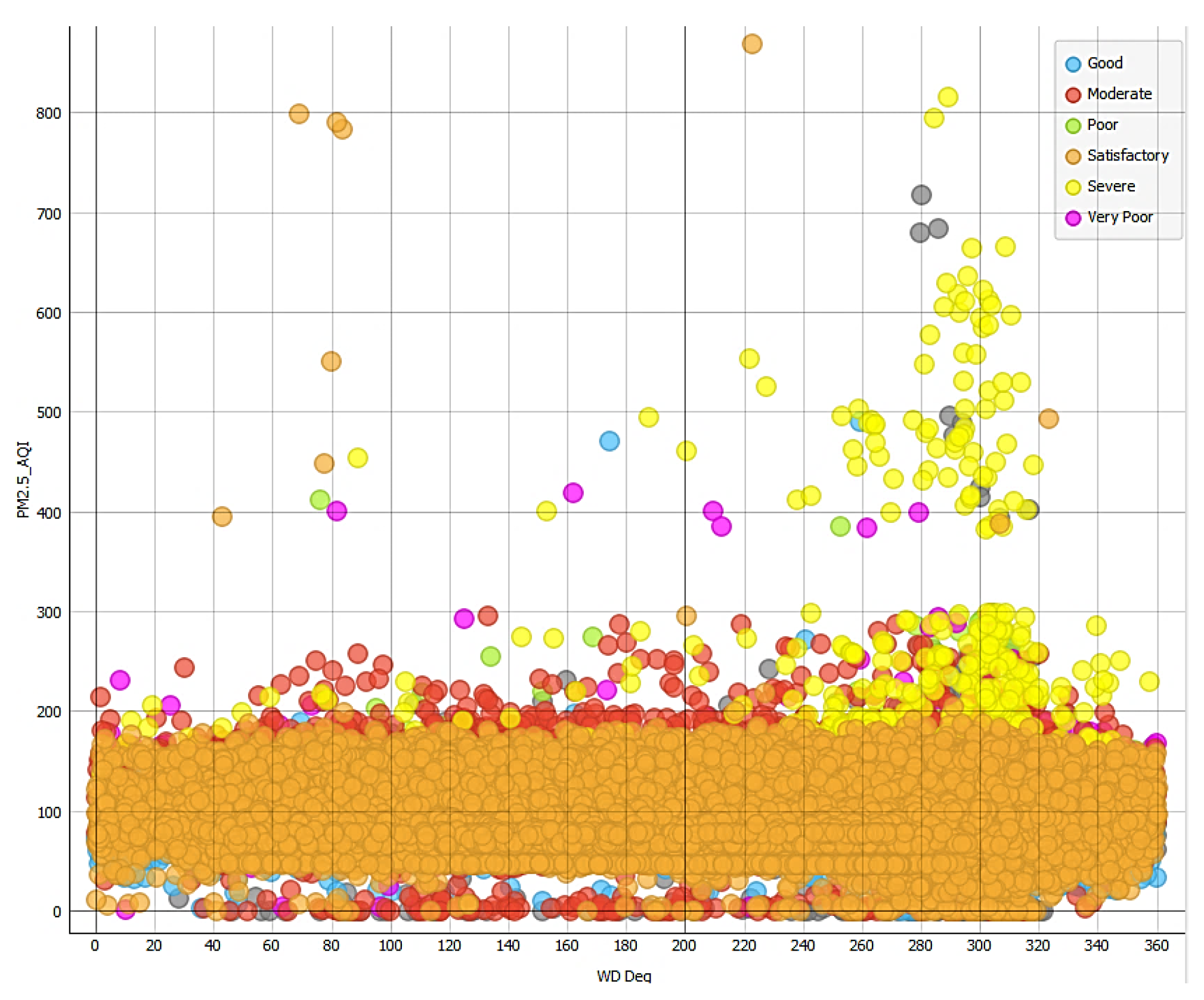The height and width of the screenshot is (1000, 1204).
Task: Toggle the 'Moderate' legend text label
Action: (1119, 94)
